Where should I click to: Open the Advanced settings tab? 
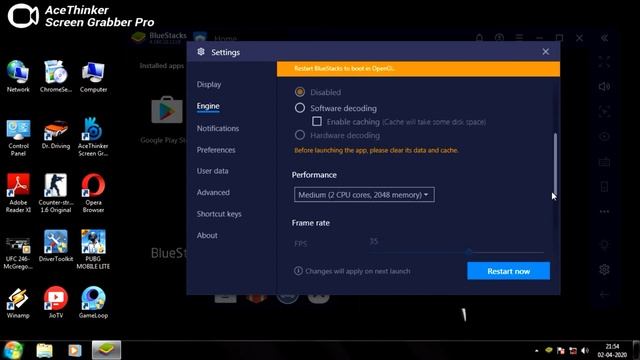coord(213,193)
